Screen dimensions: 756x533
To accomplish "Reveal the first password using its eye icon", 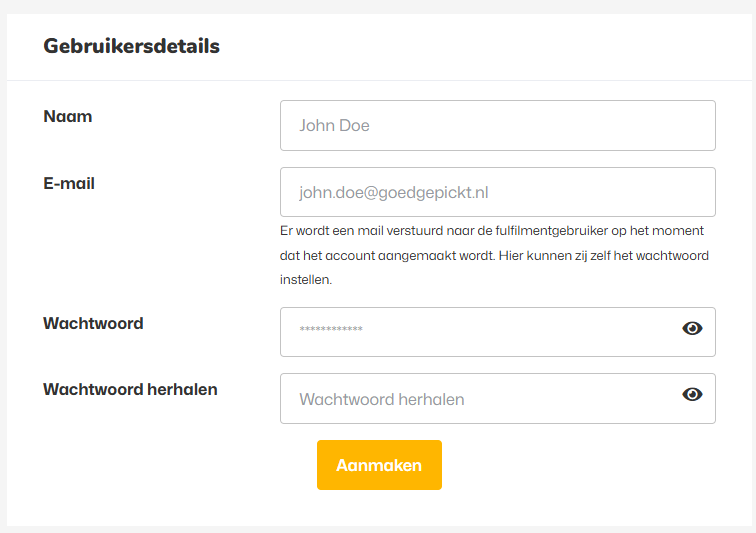I will click(692, 328).
